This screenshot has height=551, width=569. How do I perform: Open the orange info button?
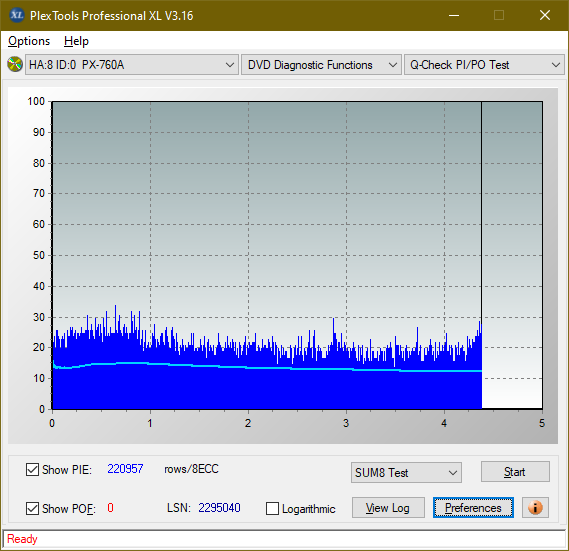pos(535,507)
